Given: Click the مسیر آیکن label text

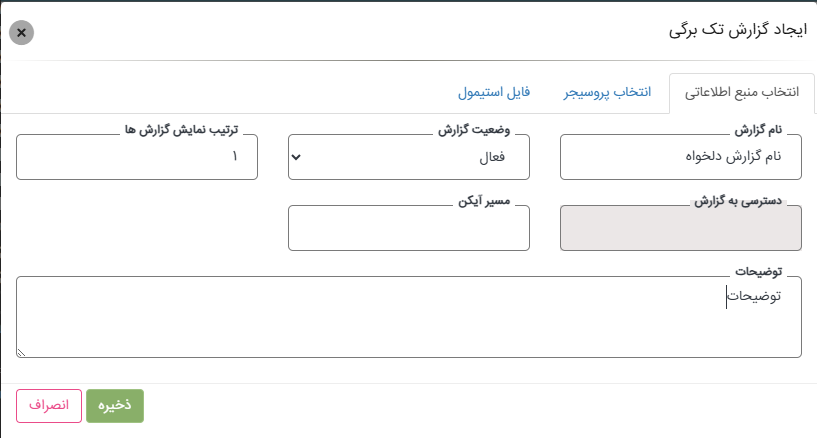Looking at the screenshot, I should 484,201.
